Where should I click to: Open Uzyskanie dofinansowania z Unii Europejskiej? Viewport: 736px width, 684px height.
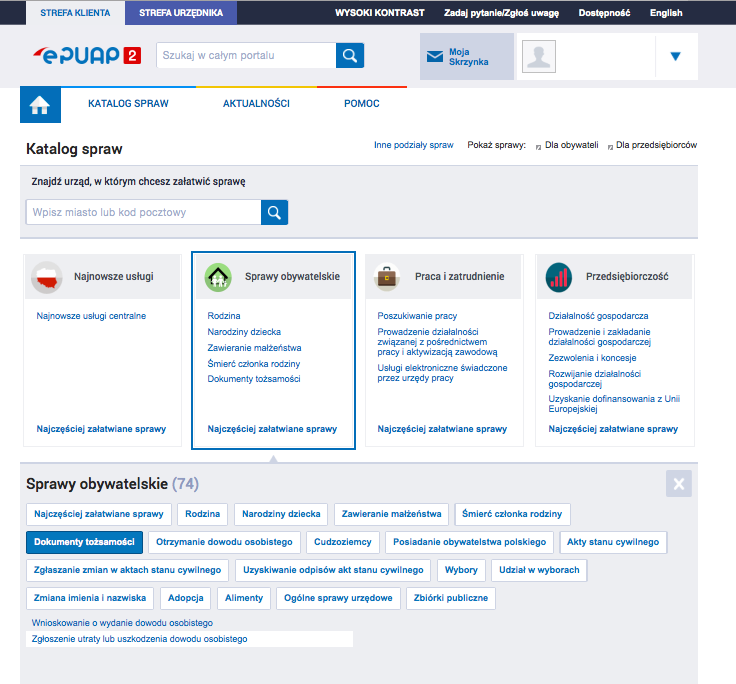coord(614,404)
